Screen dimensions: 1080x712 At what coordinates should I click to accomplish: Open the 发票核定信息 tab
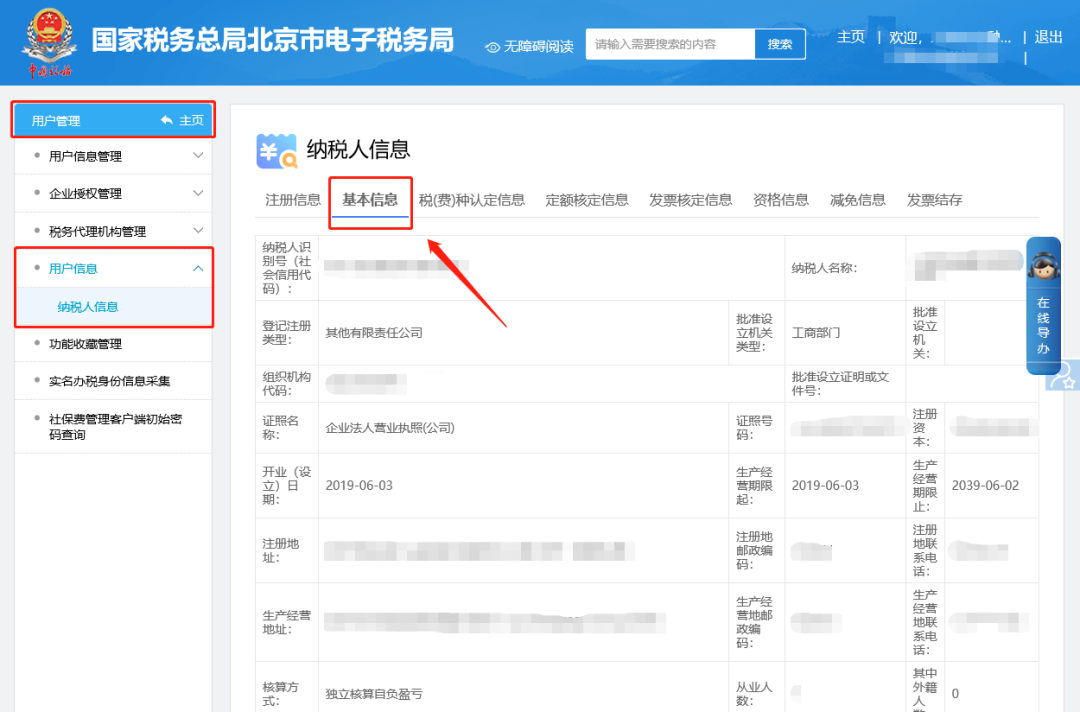tap(690, 200)
